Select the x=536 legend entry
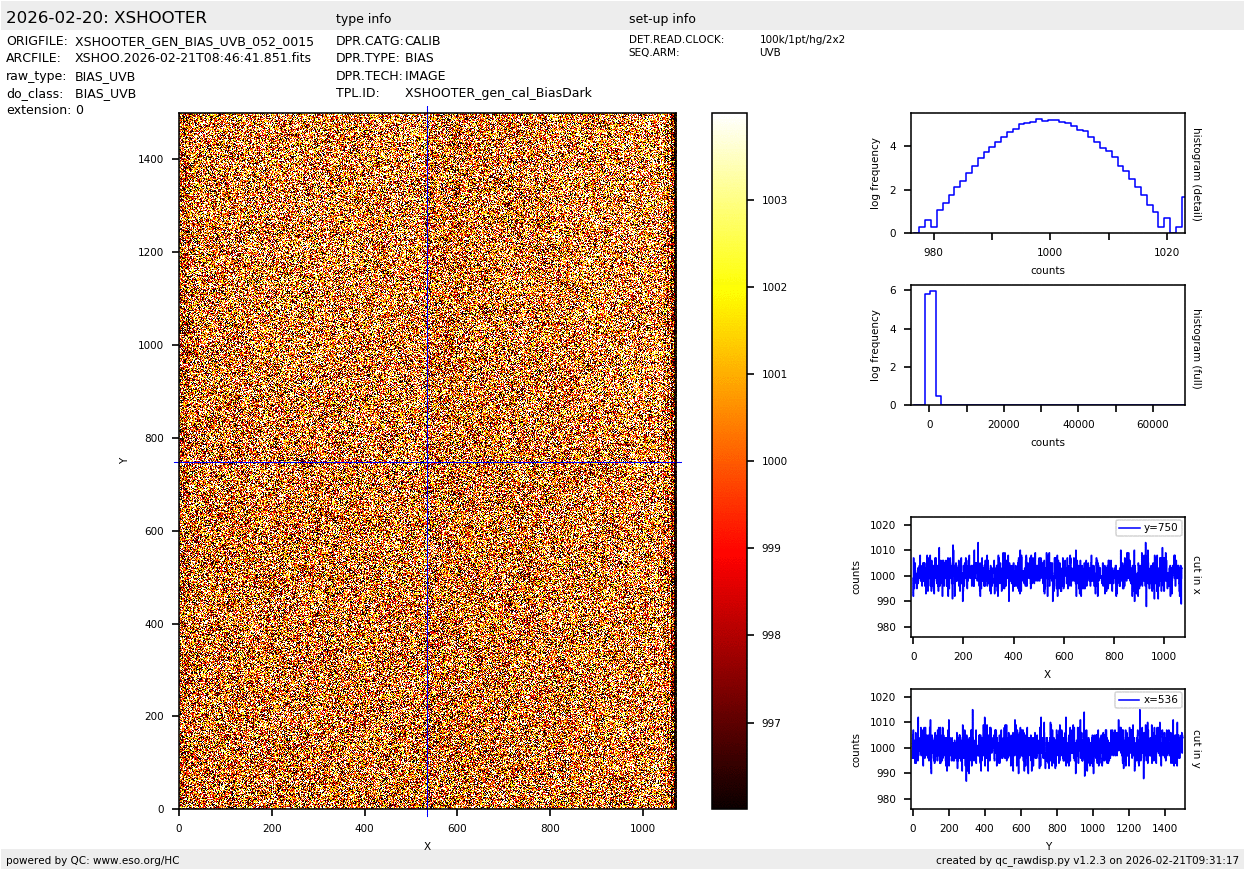Viewport: 1245px width, 870px height. pyautogui.click(x=1148, y=700)
